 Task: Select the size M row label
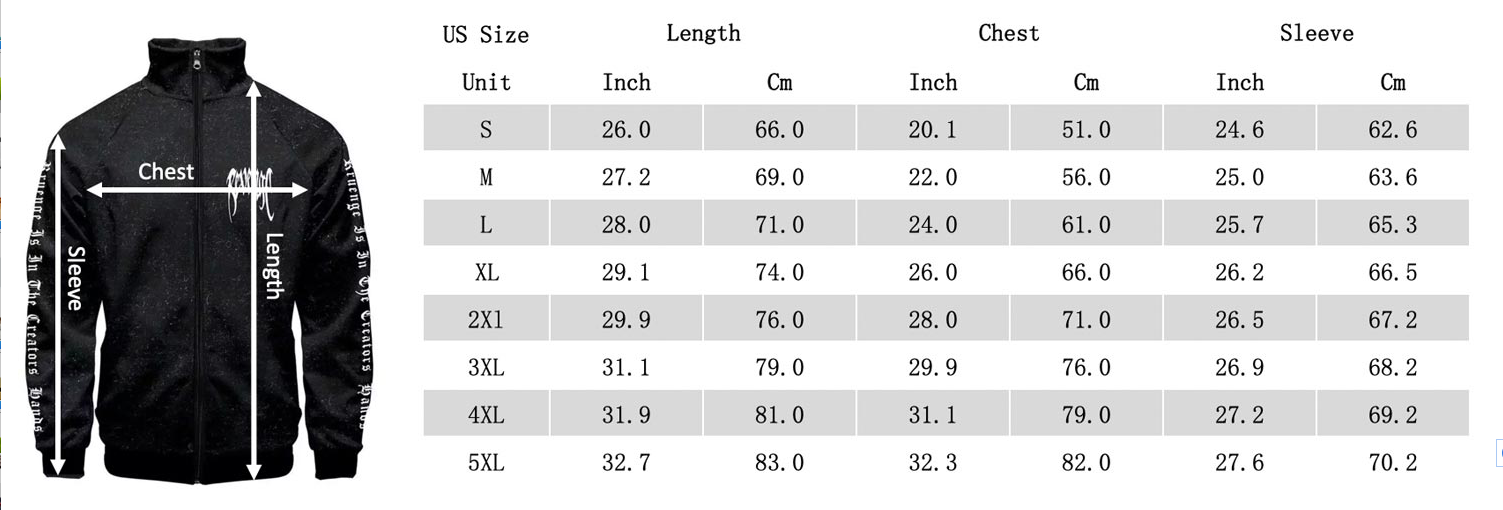[x=486, y=177]
